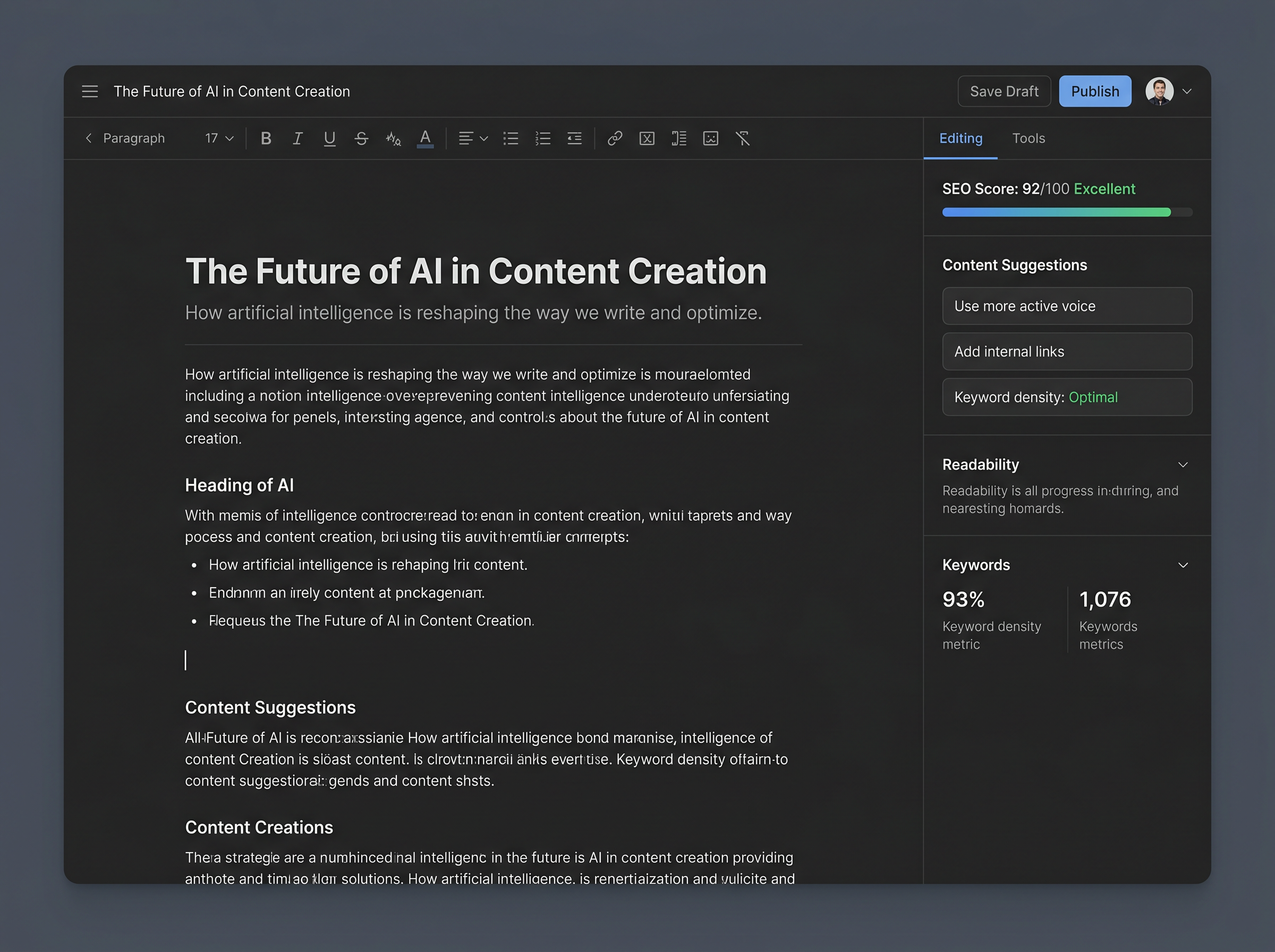Switch to the Editing tab
Image resolution: width=1275 pixels, height=952 pixels.
960,138
